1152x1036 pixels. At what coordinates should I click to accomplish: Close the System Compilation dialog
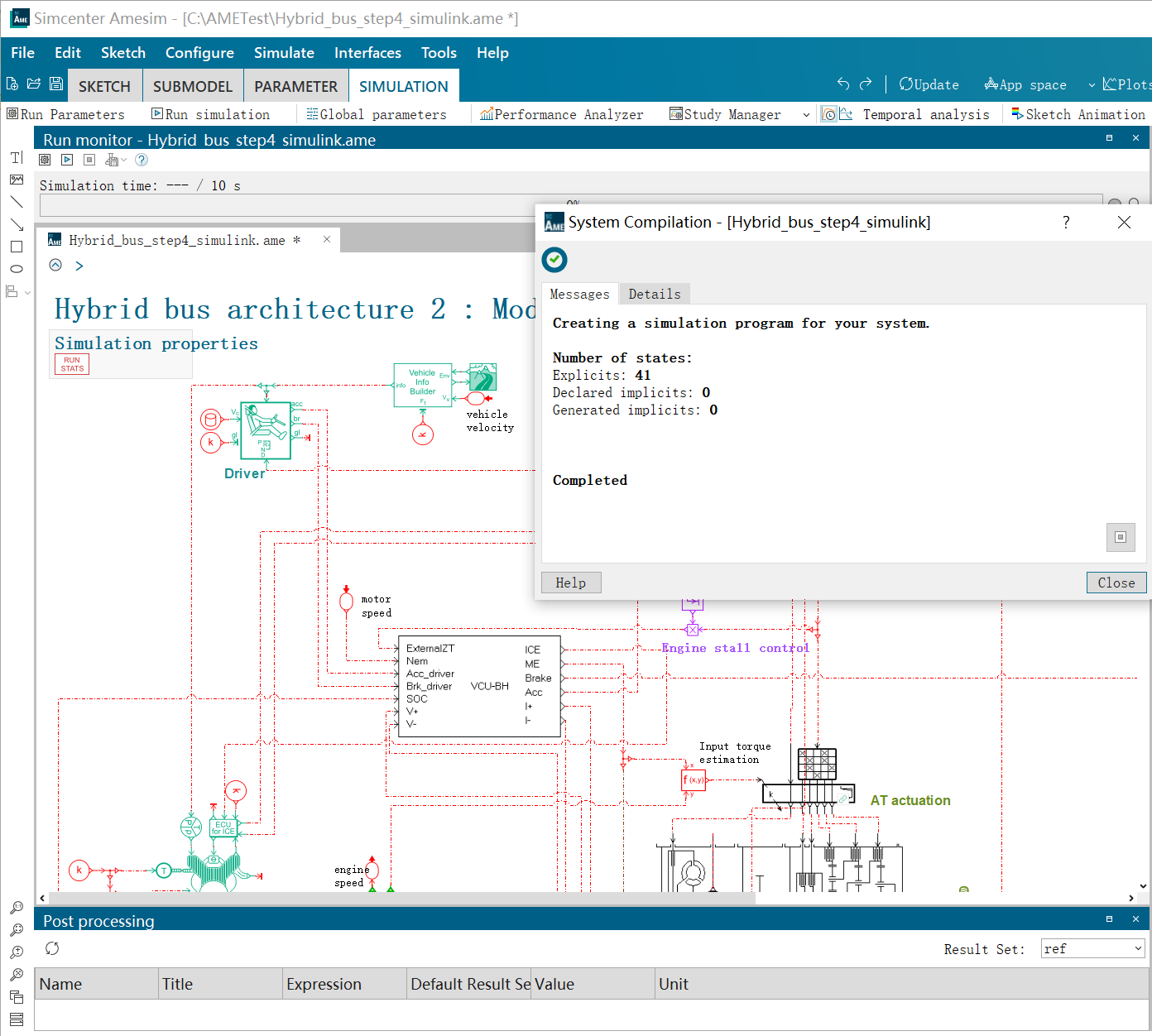click(x=1116, y=583)
